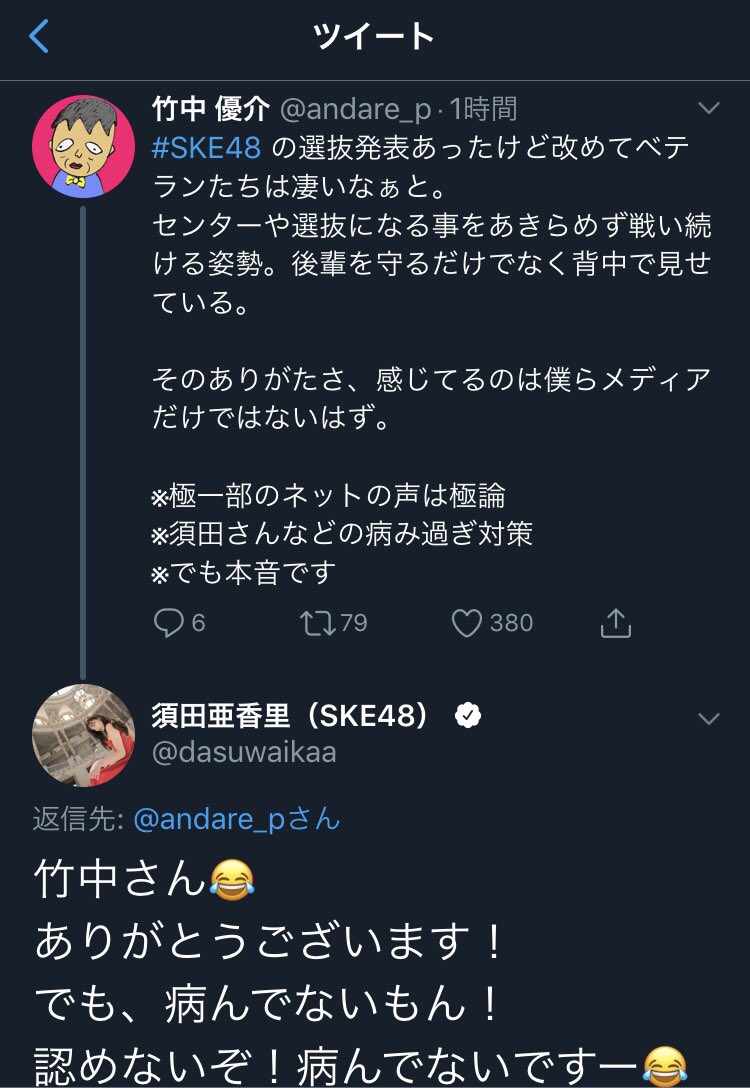This screenshot has height=1088, width=750.
Task: Tap the 380 like count
Action: click(x=511, y=623)
